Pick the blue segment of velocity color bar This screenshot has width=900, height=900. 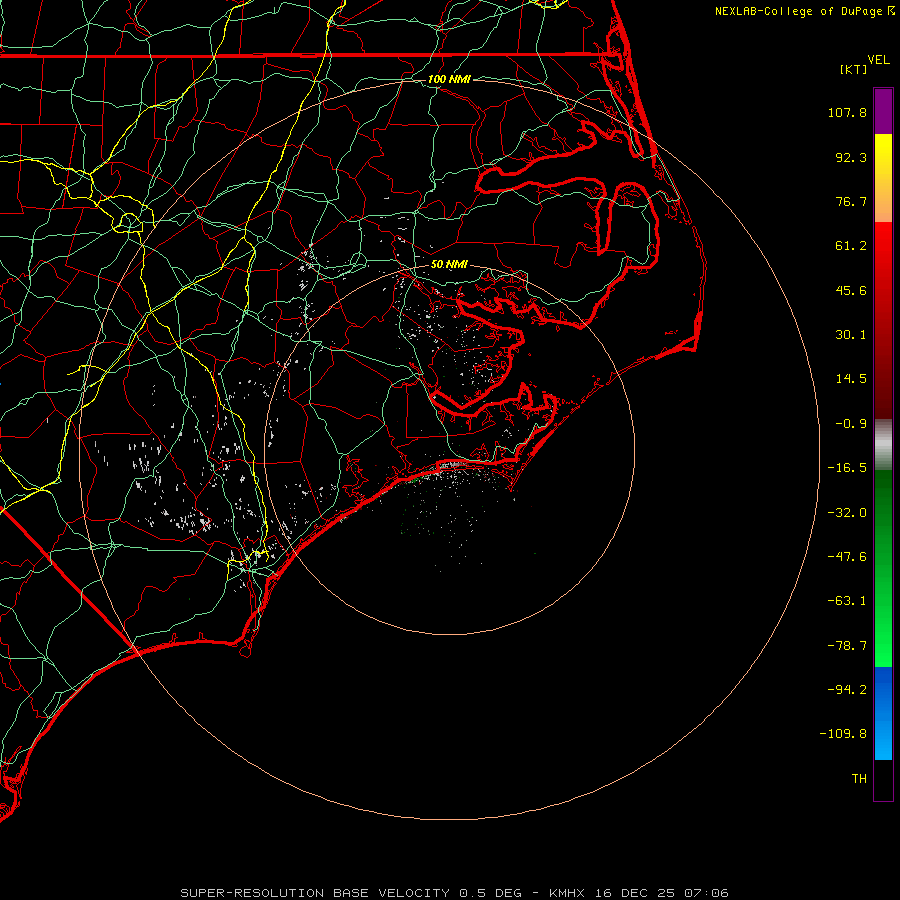(x=883, y=713)
